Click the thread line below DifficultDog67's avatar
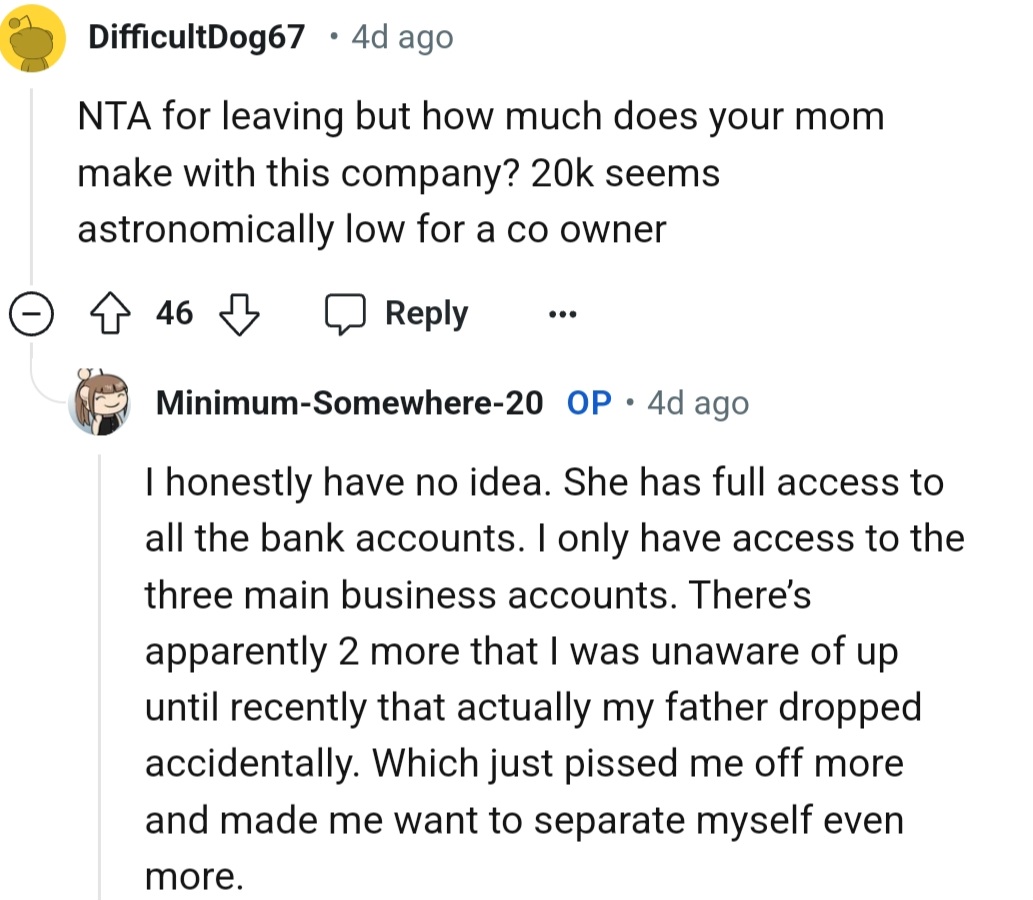Image resolution: width=1033 pixels, height=900 pixels. pos(31,180)
